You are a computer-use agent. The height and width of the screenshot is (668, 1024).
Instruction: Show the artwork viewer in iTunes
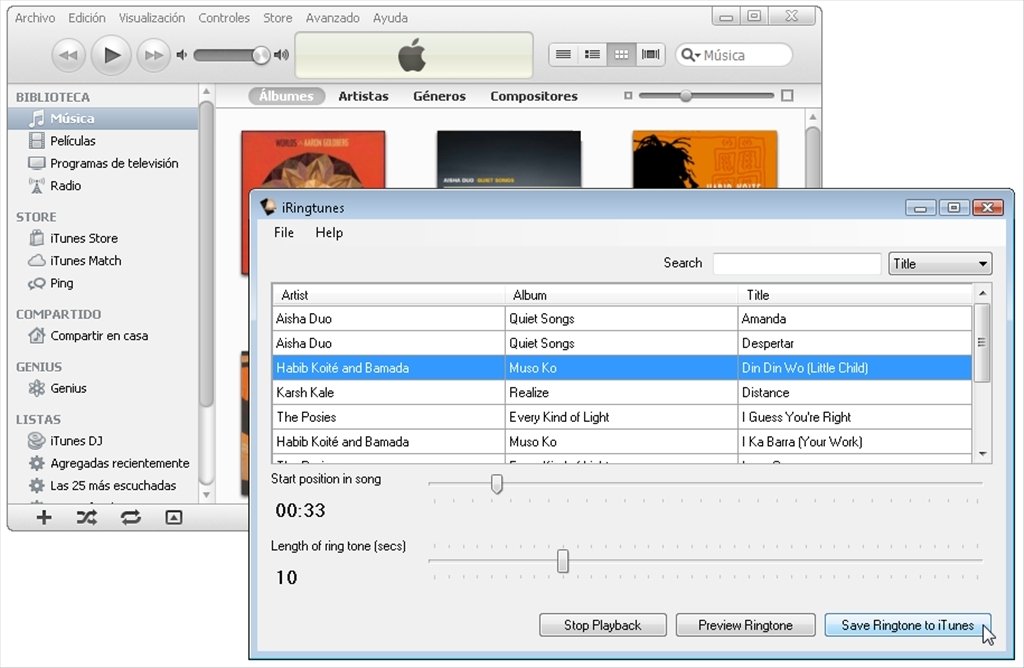click(x=174, y=518)
